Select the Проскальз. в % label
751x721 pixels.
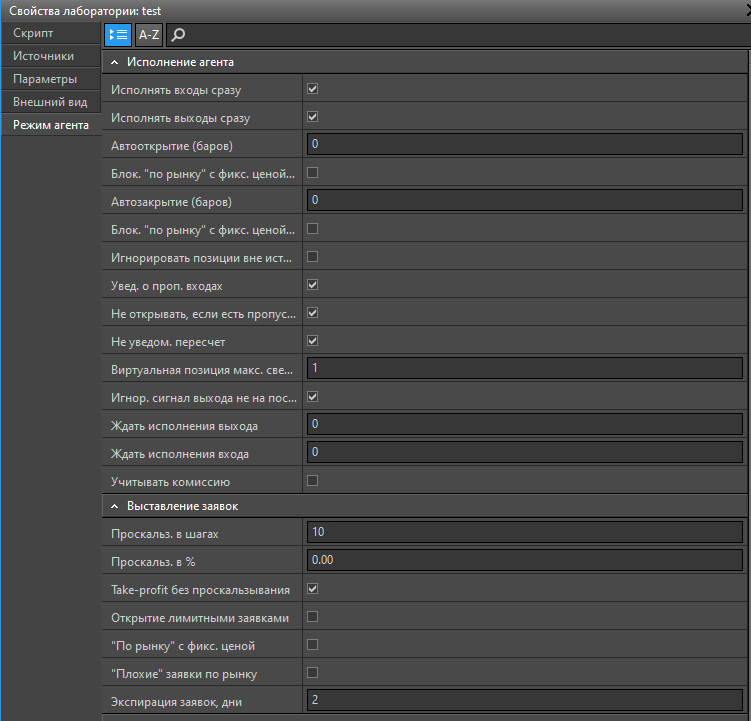coord(153,562)
